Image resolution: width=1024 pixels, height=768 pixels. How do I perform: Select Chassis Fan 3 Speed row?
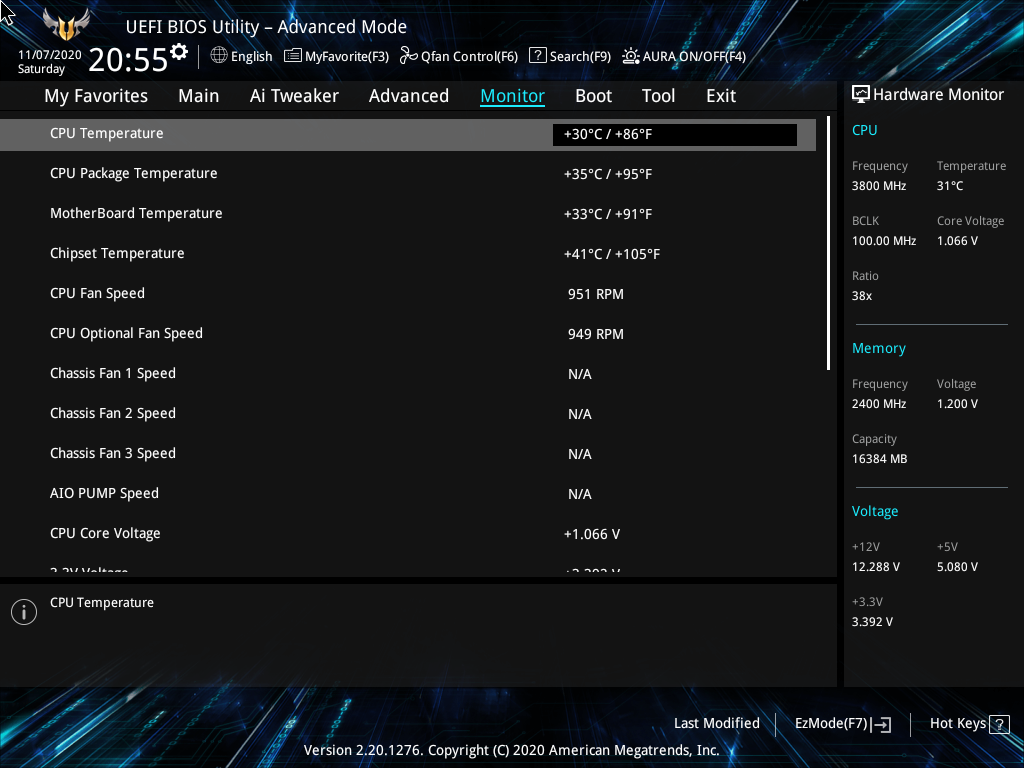click(x=408, y=453)
